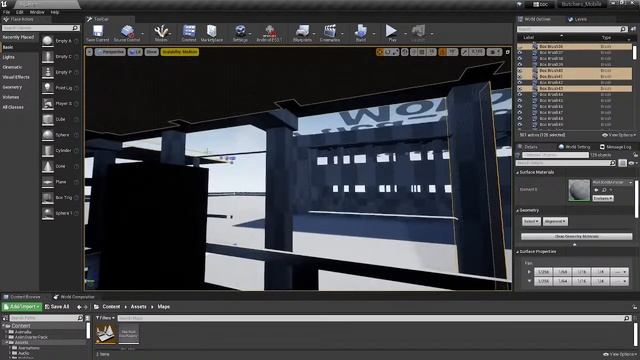Click the material browse-to-asset icon

604,190
